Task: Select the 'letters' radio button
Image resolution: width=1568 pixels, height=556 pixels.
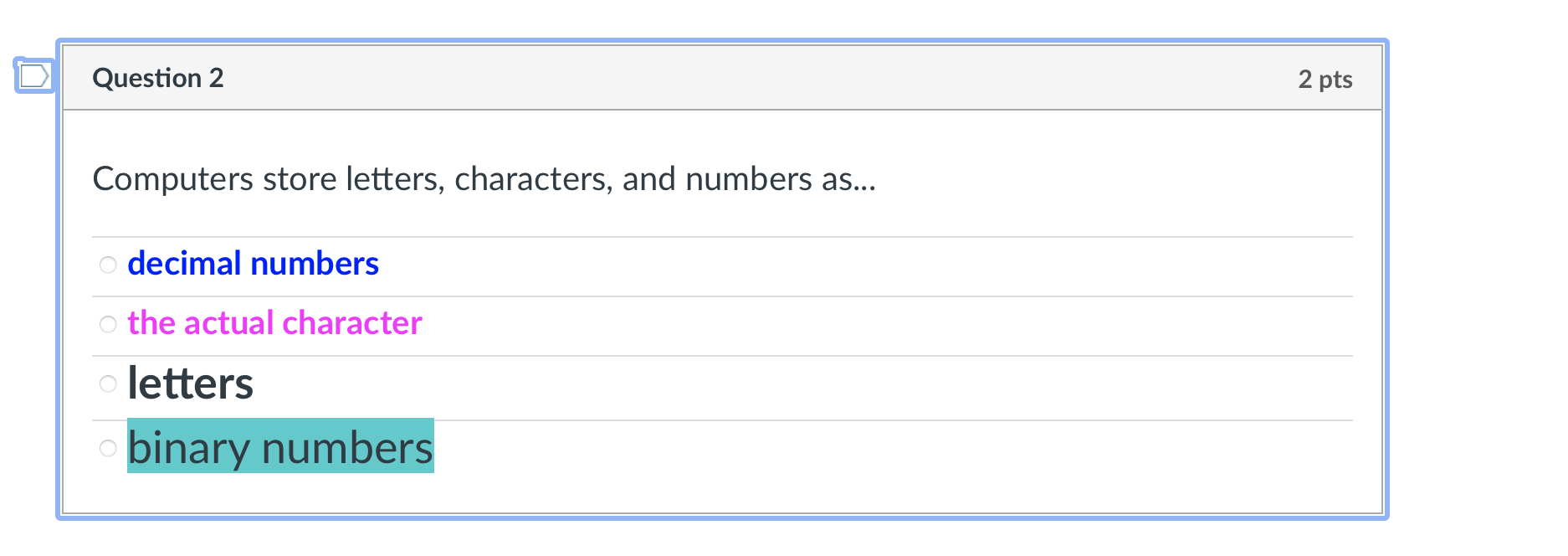Action: [108, 384]
